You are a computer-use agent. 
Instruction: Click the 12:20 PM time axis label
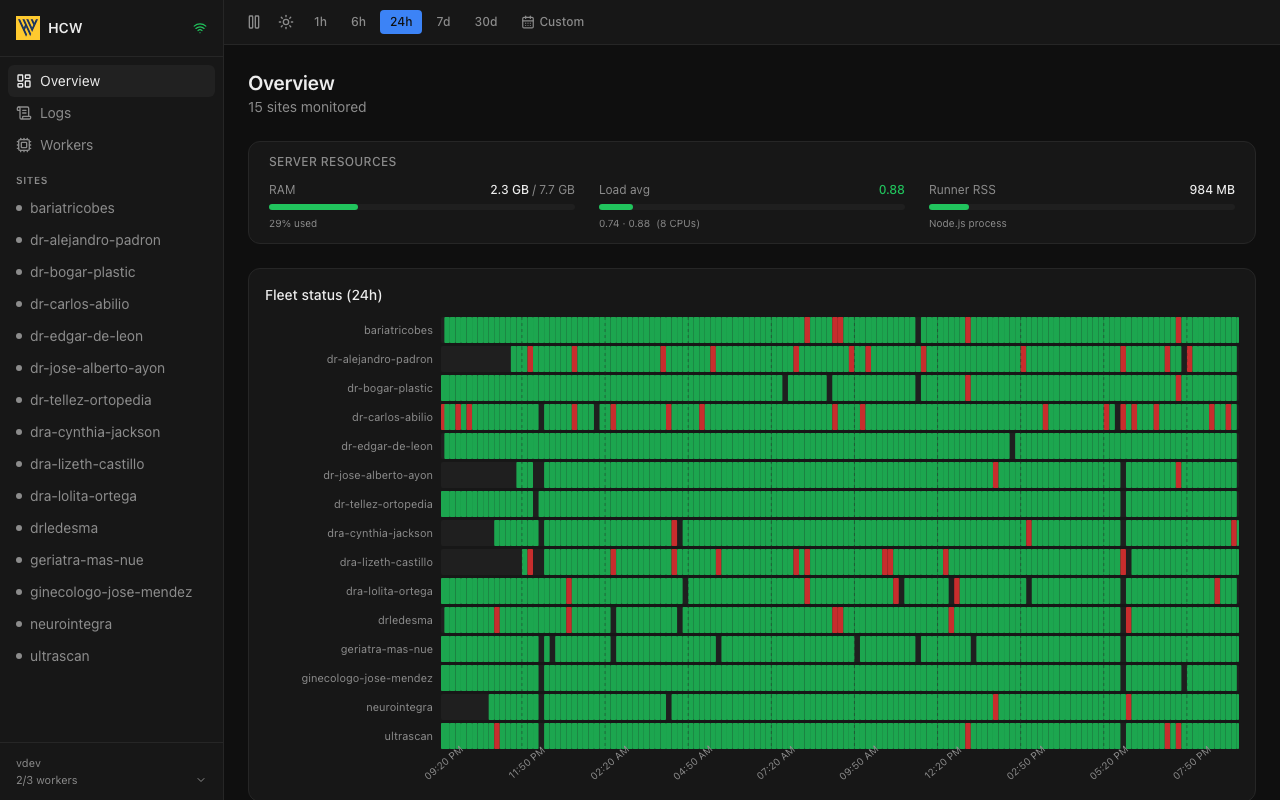942,762
